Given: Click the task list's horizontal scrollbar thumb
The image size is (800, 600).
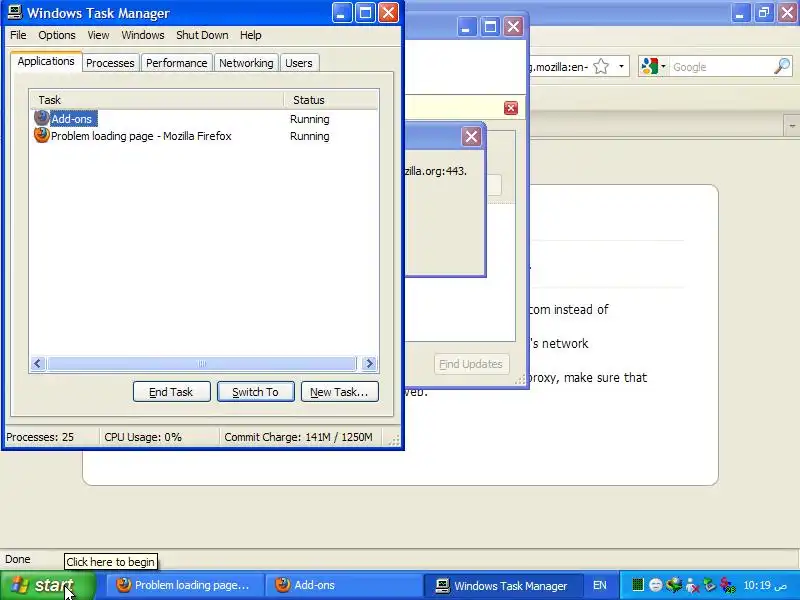Looking at the screenshot, I should (x=202, y=363).
